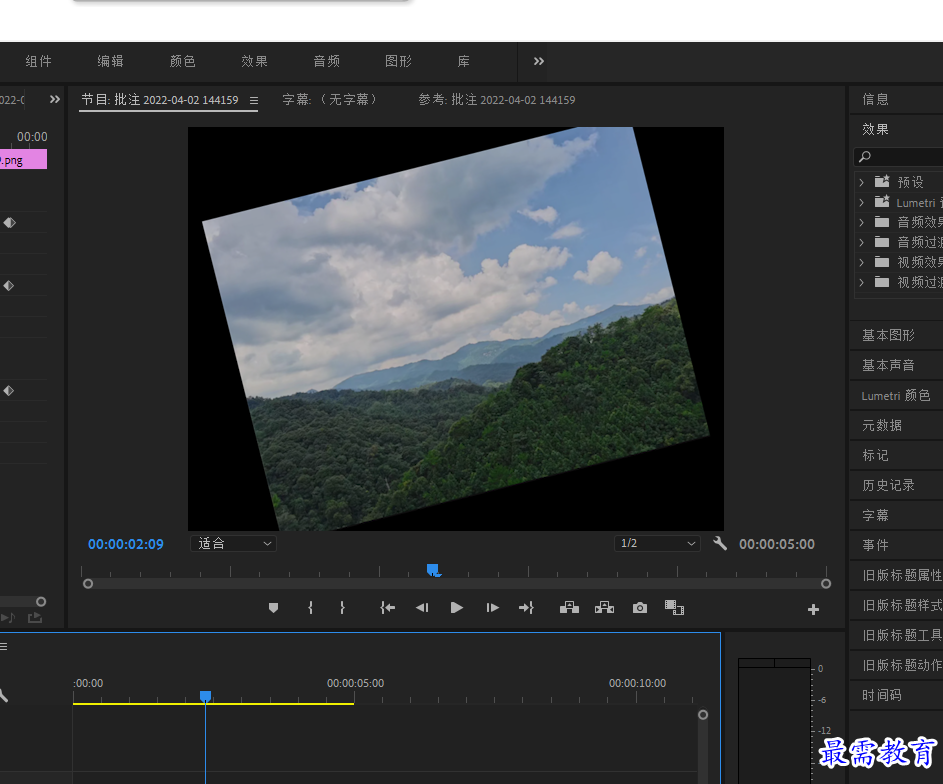
Task: Switch to the 编辑 workspace
Action: click(111, 61)
